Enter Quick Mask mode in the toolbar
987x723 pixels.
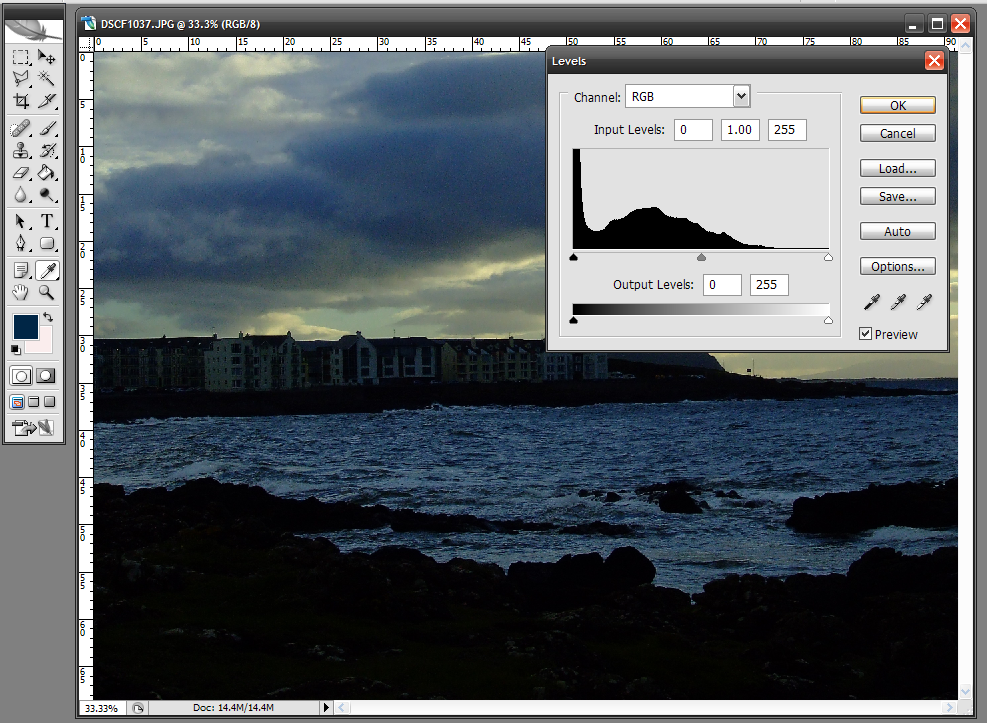(x=46, y=375)
